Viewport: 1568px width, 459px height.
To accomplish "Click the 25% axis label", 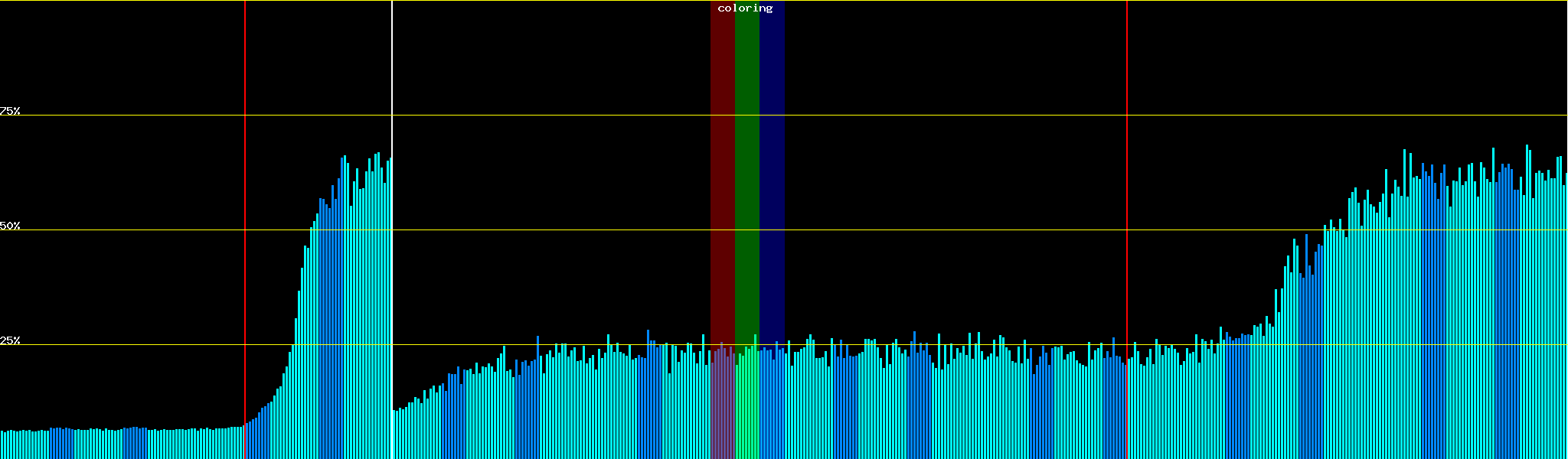I will 10,340.
